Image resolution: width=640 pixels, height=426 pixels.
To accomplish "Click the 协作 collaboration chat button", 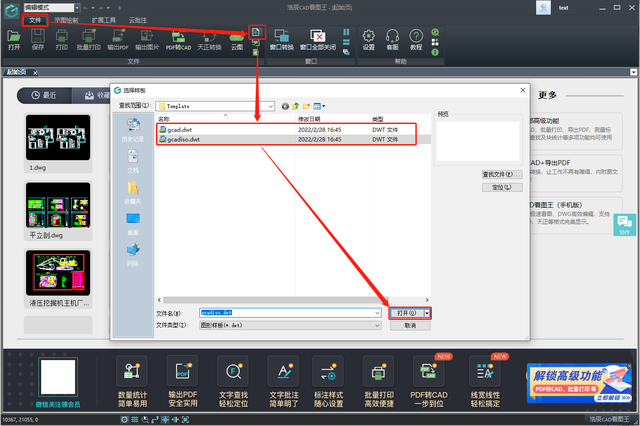I will tap(624, 225).
